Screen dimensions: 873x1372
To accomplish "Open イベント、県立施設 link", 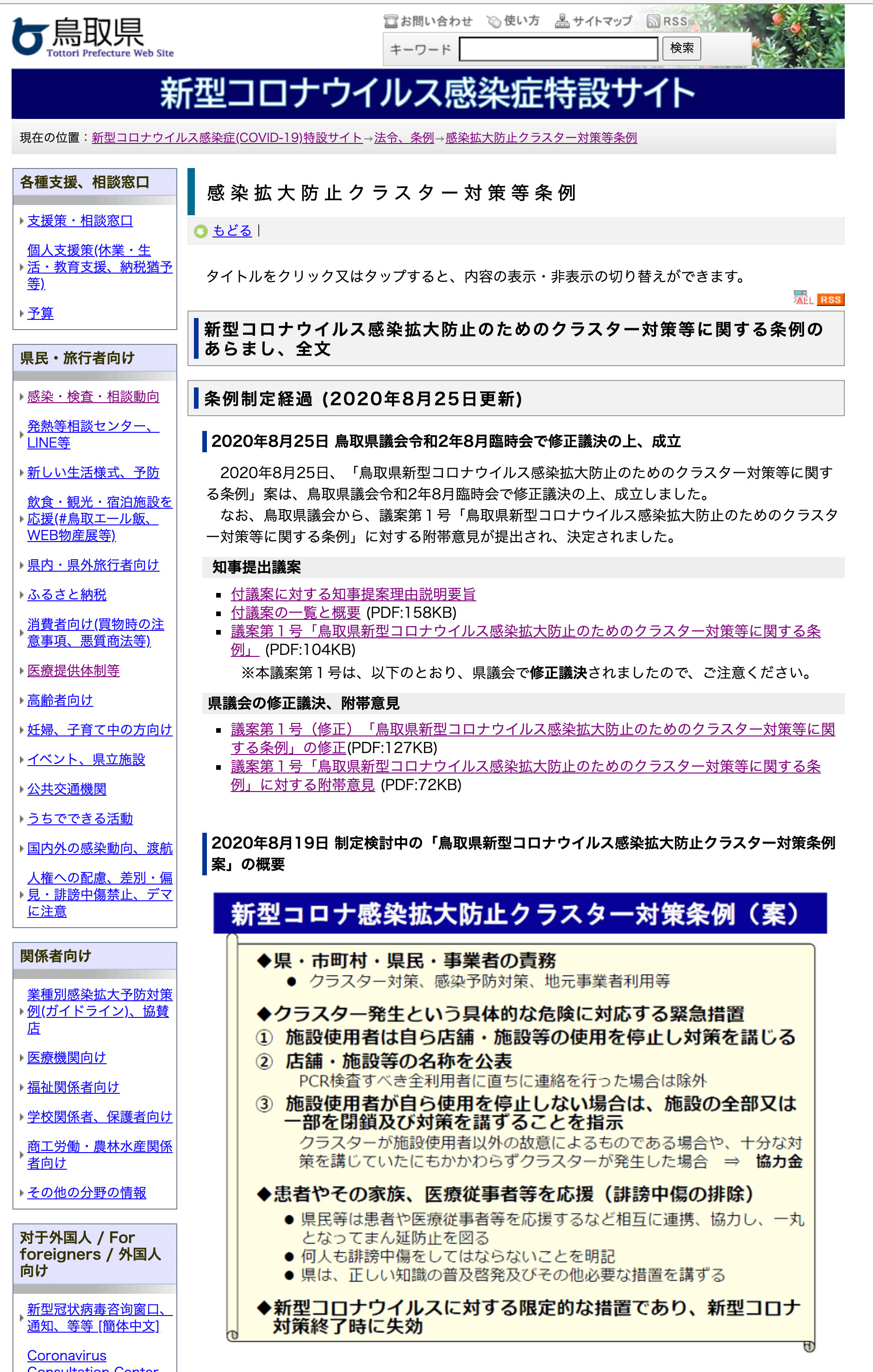I will pos(87,760).
